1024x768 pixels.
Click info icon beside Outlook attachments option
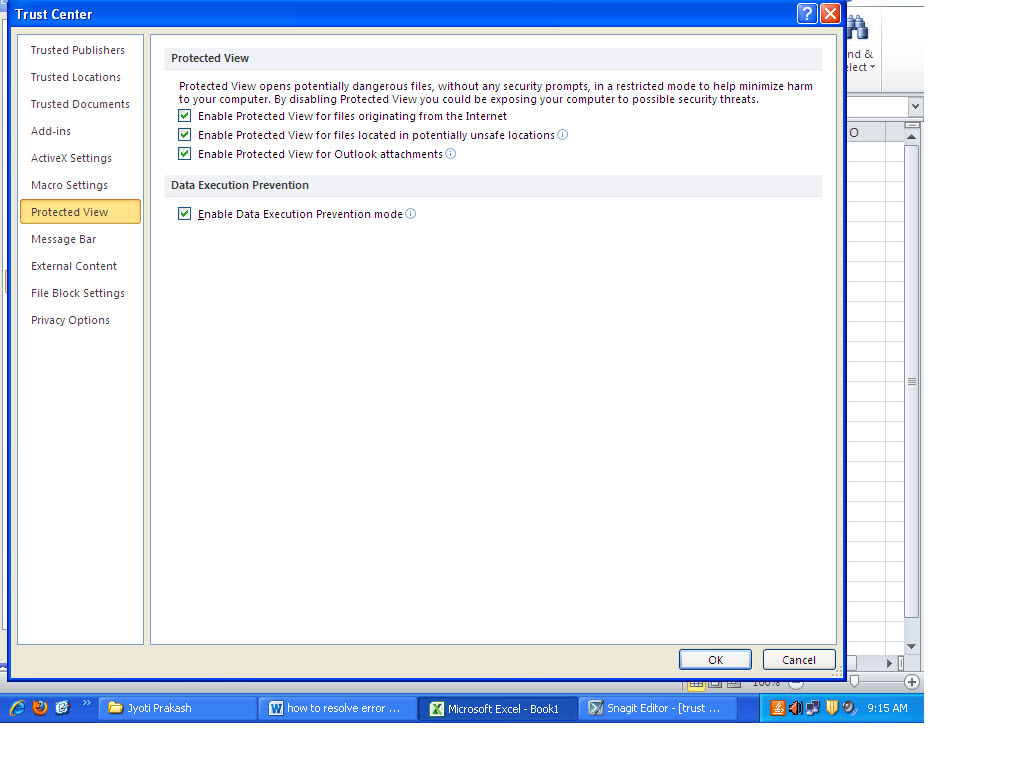(451, 153)
